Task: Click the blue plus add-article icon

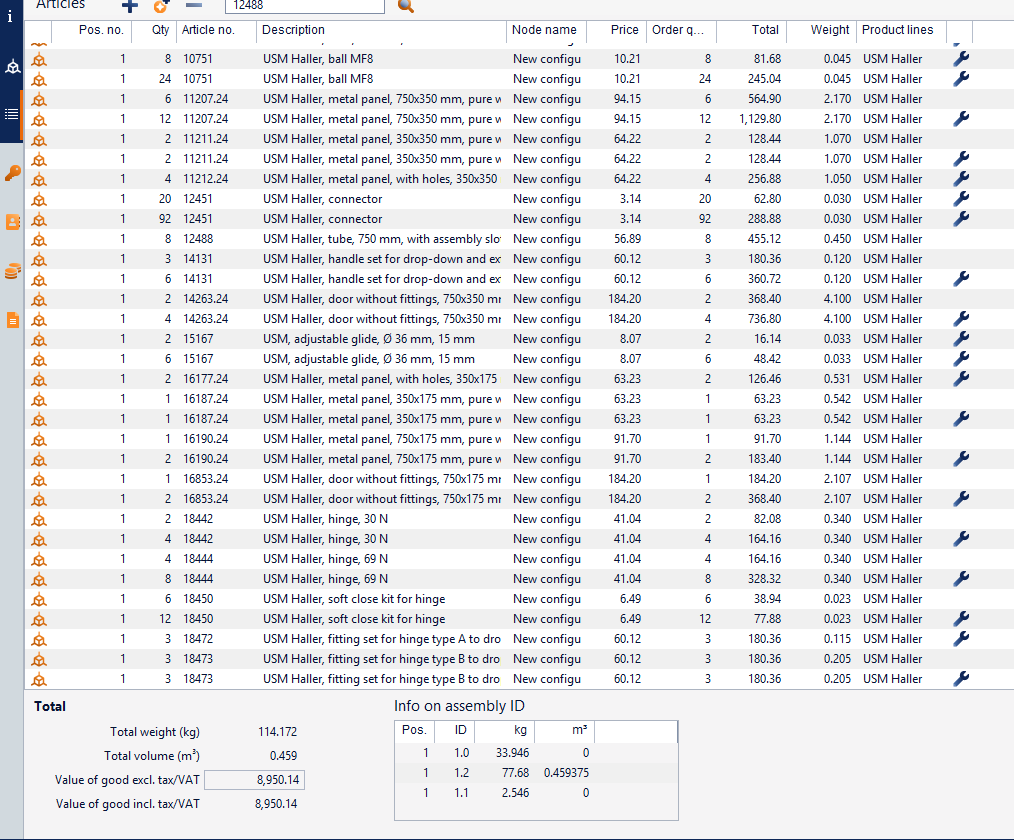Action: [130, 6]
